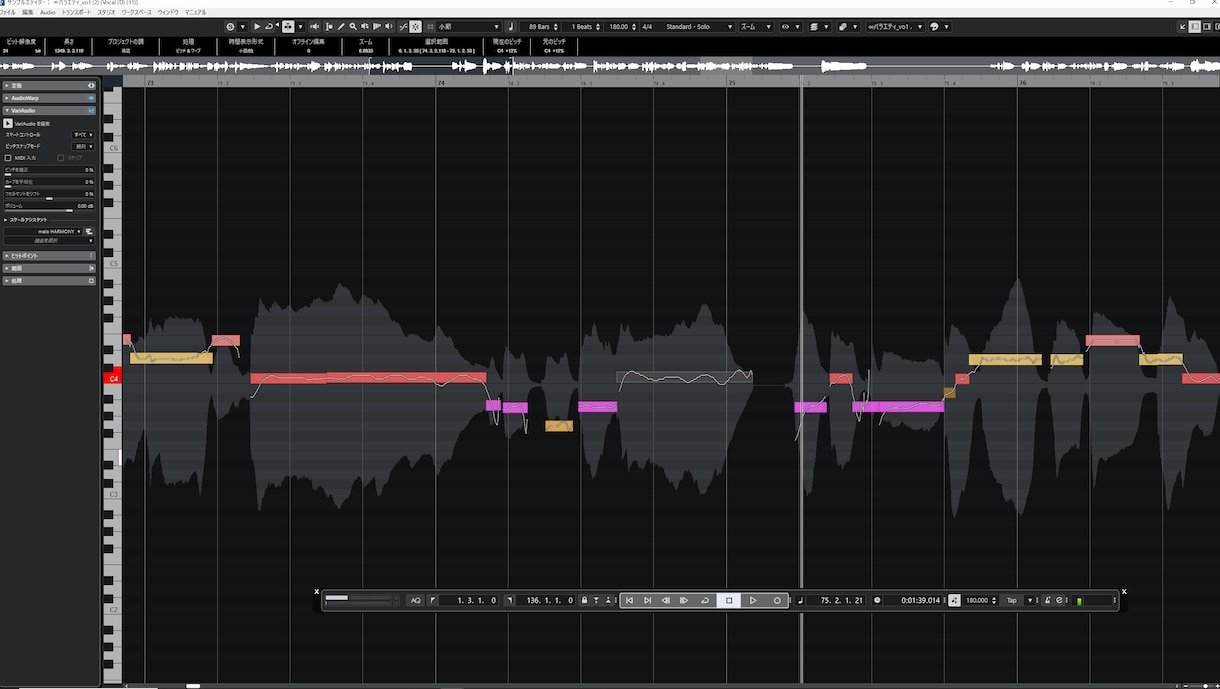
Task: Select the range selection tool icon
Action: click(x=329, y=26)
